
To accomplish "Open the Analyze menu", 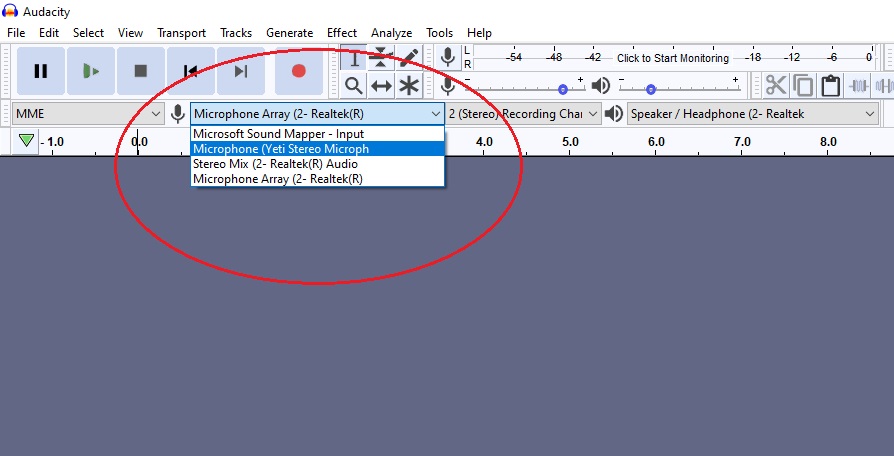I will coord(391,33).
